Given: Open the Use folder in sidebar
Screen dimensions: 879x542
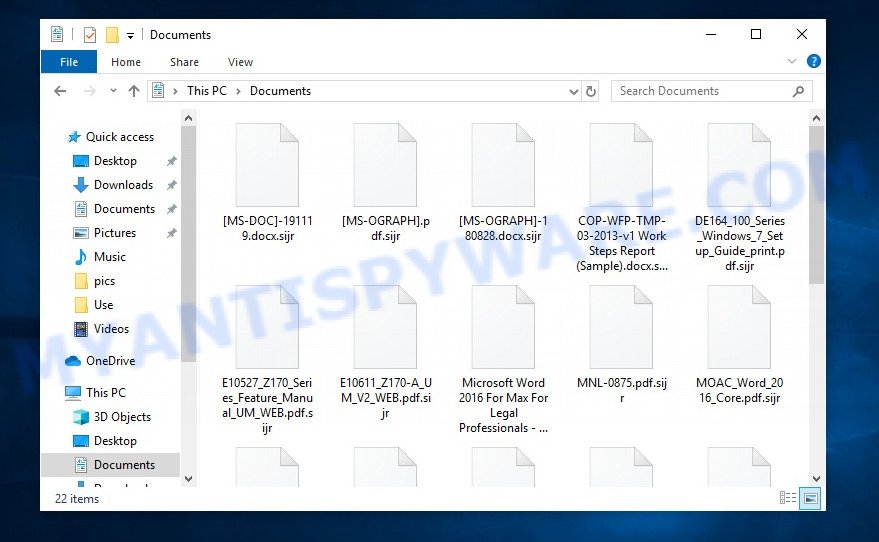Looking at the screenshot, I should (103, 305).
